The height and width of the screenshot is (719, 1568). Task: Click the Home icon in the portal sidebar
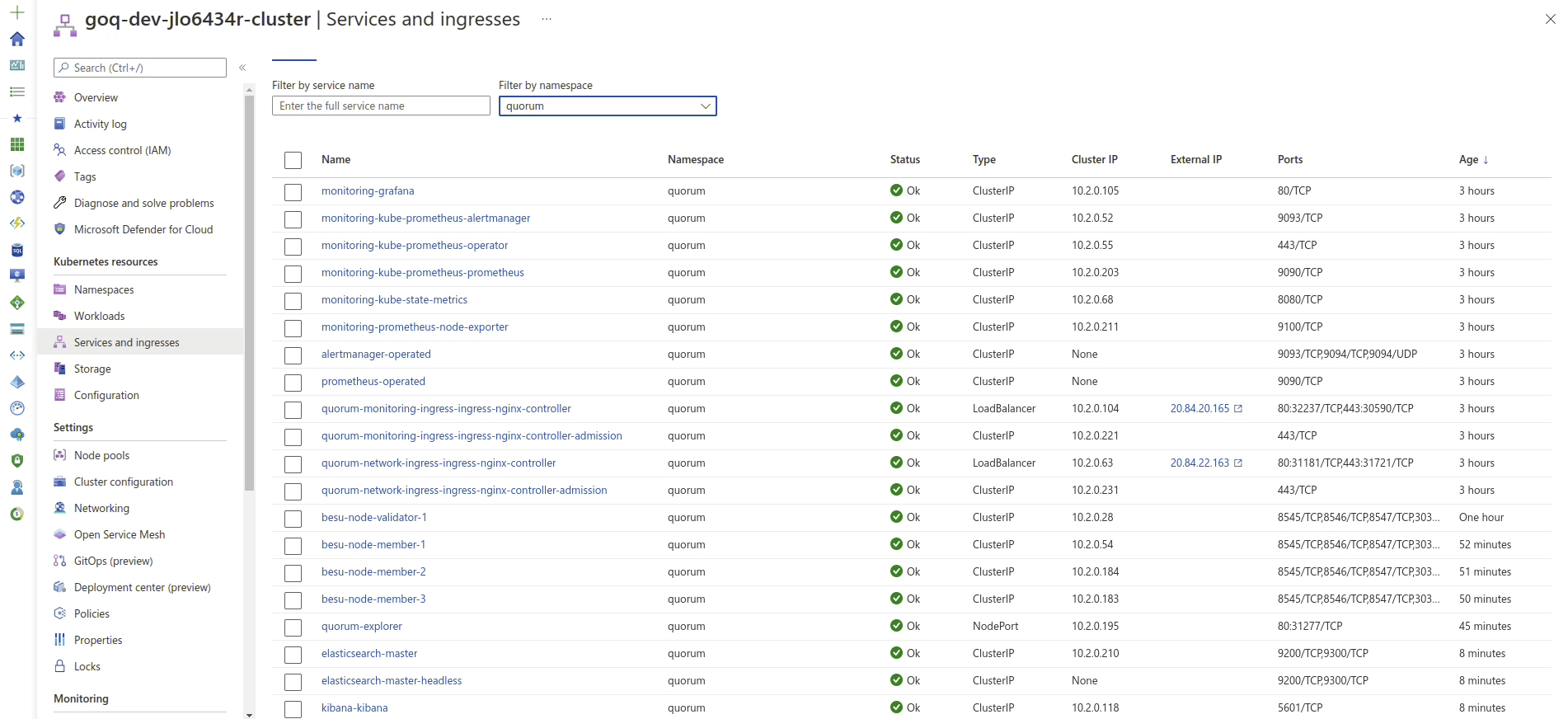pyautogui.click(x=17, y=39)
